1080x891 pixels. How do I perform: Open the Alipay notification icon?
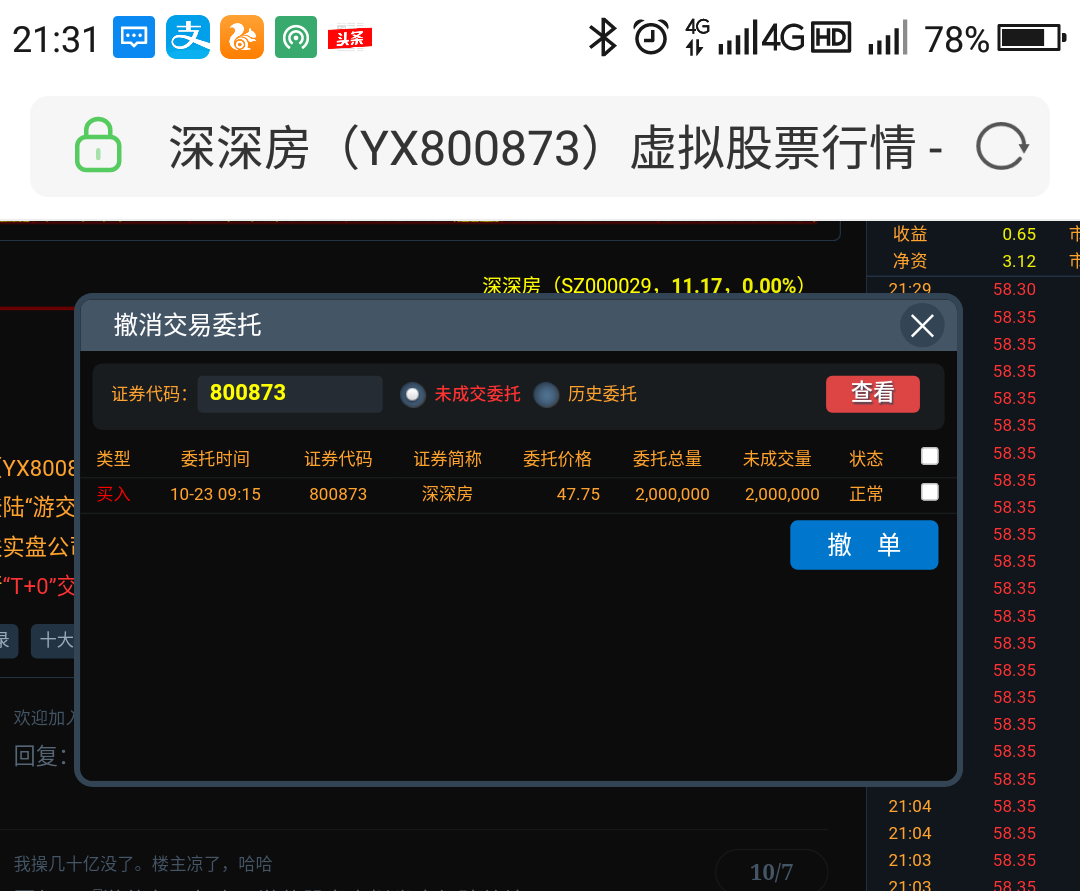(x=188, y=38)
